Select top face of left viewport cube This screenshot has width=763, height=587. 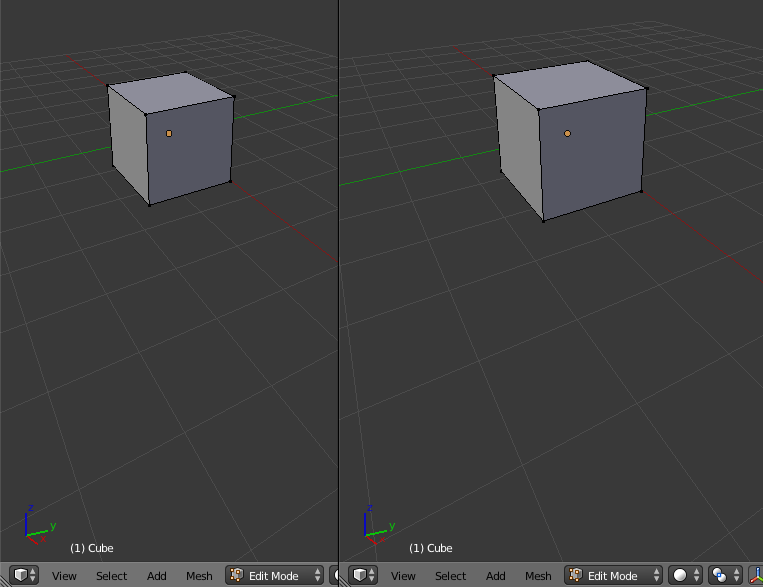tap(171, 93)
